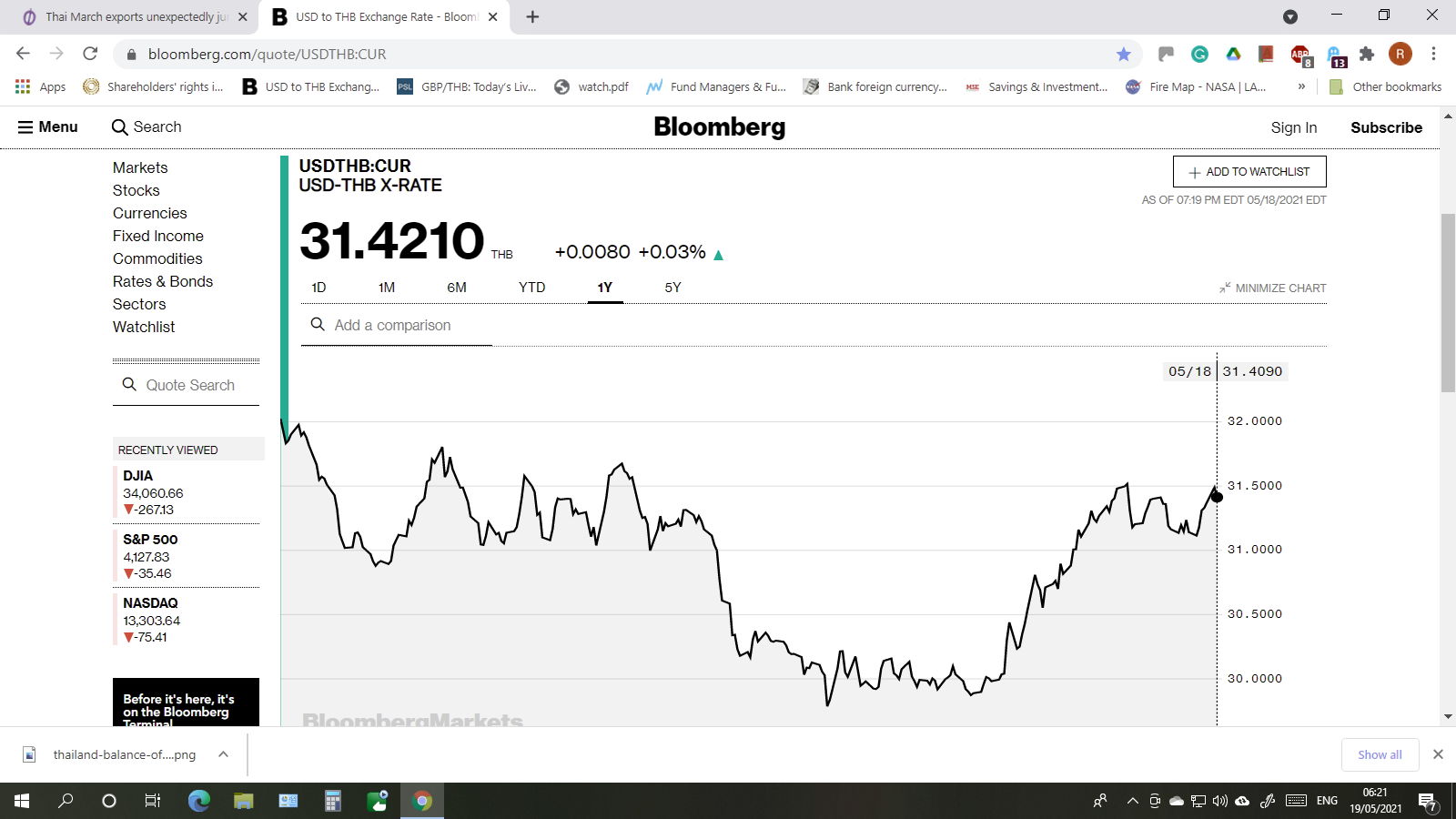The image size is (1456, 819).
Task: Reload the page with the refresh icon
Action: coord(90,54)
